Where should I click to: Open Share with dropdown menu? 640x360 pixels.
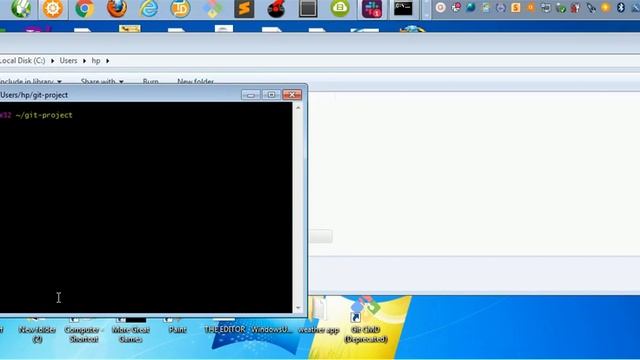coord(102,82)
